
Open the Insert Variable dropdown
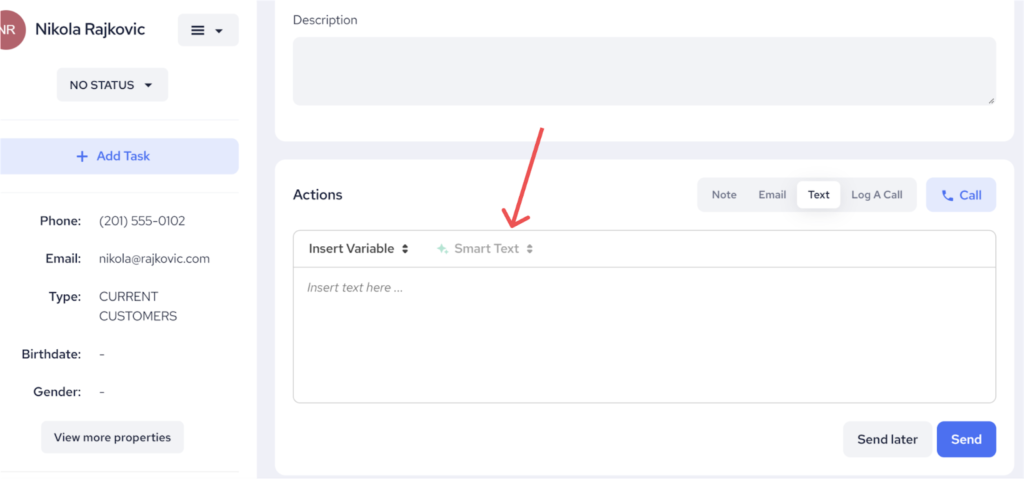[x=358, y=249]
